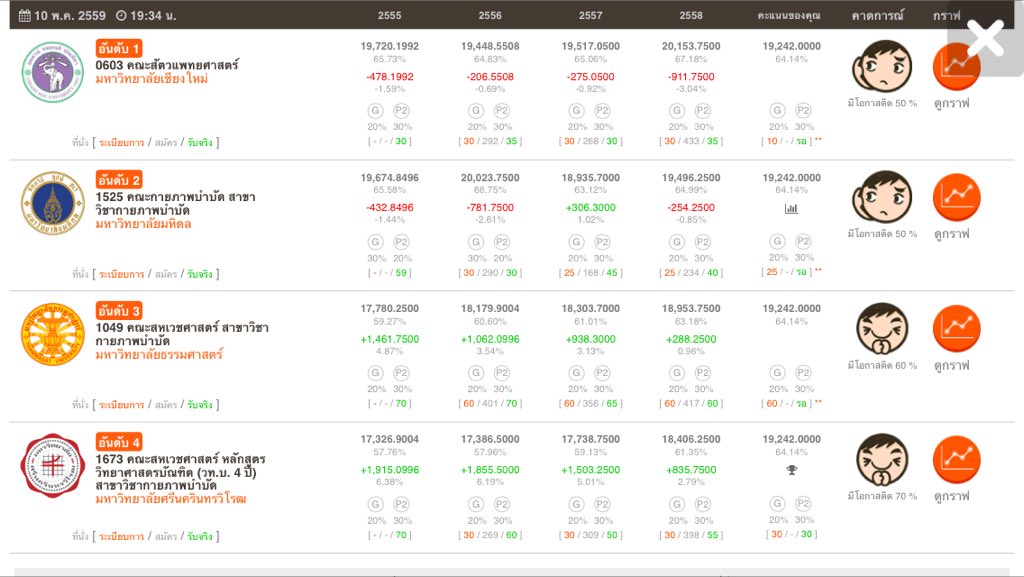Viewport: 1024px width, 577px height.
Task: Click มีโอกาสติด 70 % text
Action: pos(882,496)
